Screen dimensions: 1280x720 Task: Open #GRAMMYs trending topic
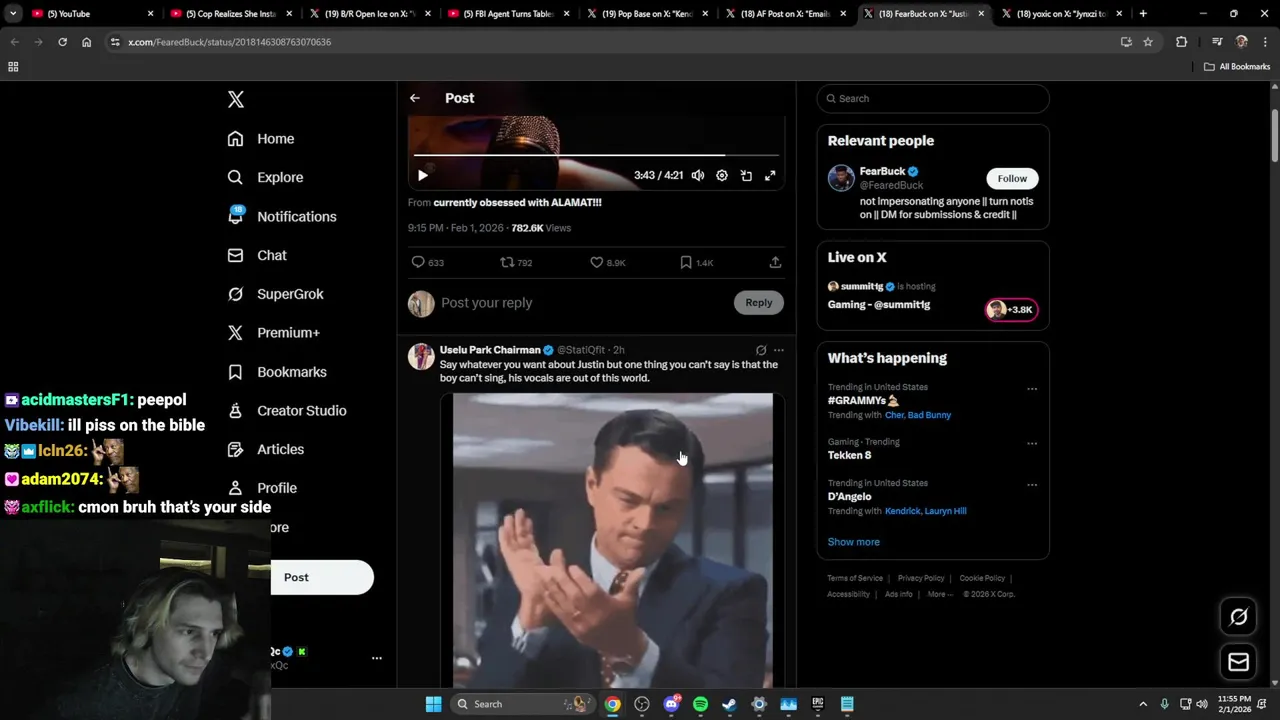[863, 400]
